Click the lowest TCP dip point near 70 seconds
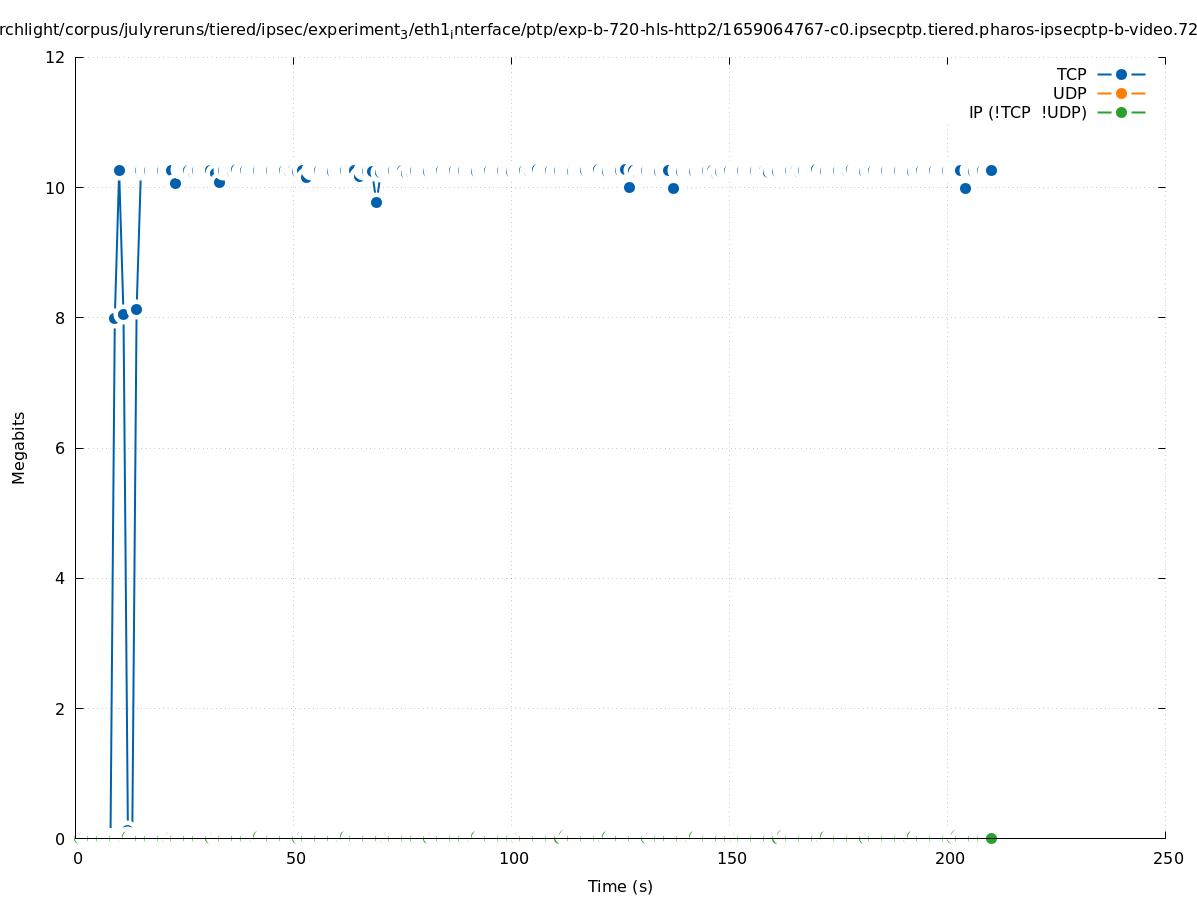 [376, 202]
